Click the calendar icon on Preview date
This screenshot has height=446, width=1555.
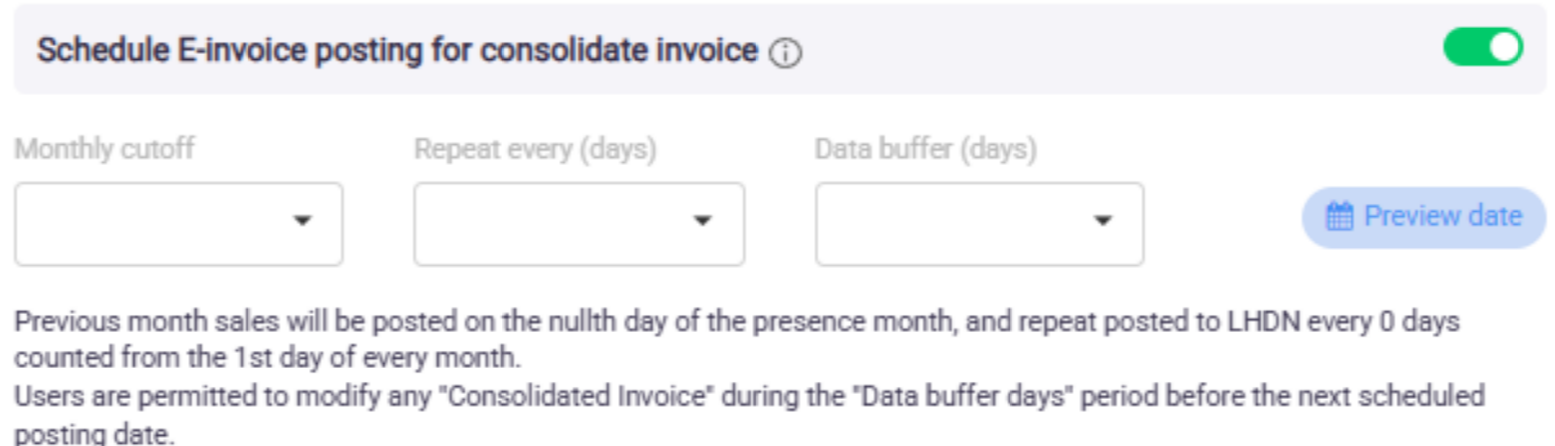[1339, 216]
